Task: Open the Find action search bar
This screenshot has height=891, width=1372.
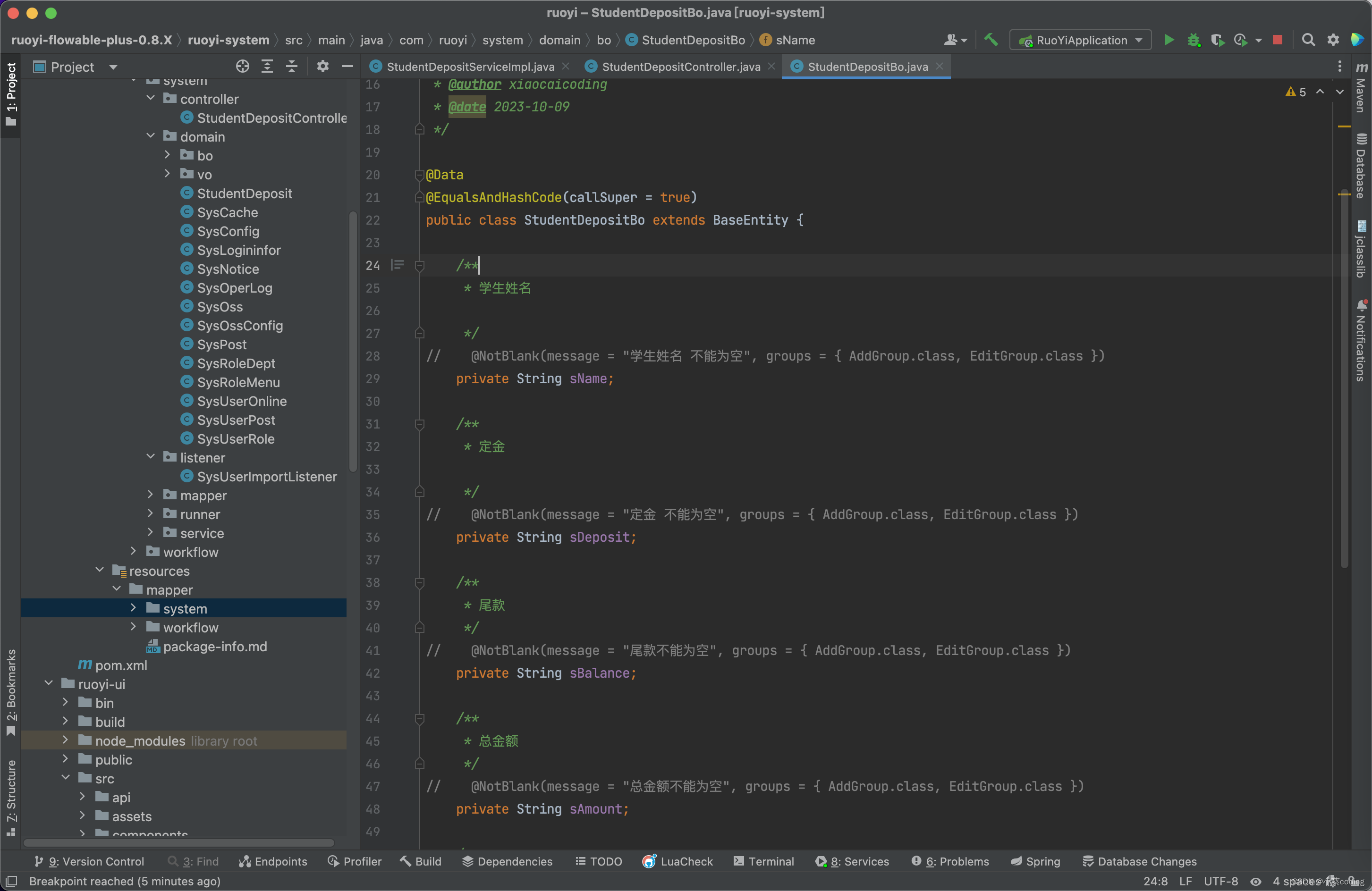Action: pyautogui.click(x=1308, y=40)
